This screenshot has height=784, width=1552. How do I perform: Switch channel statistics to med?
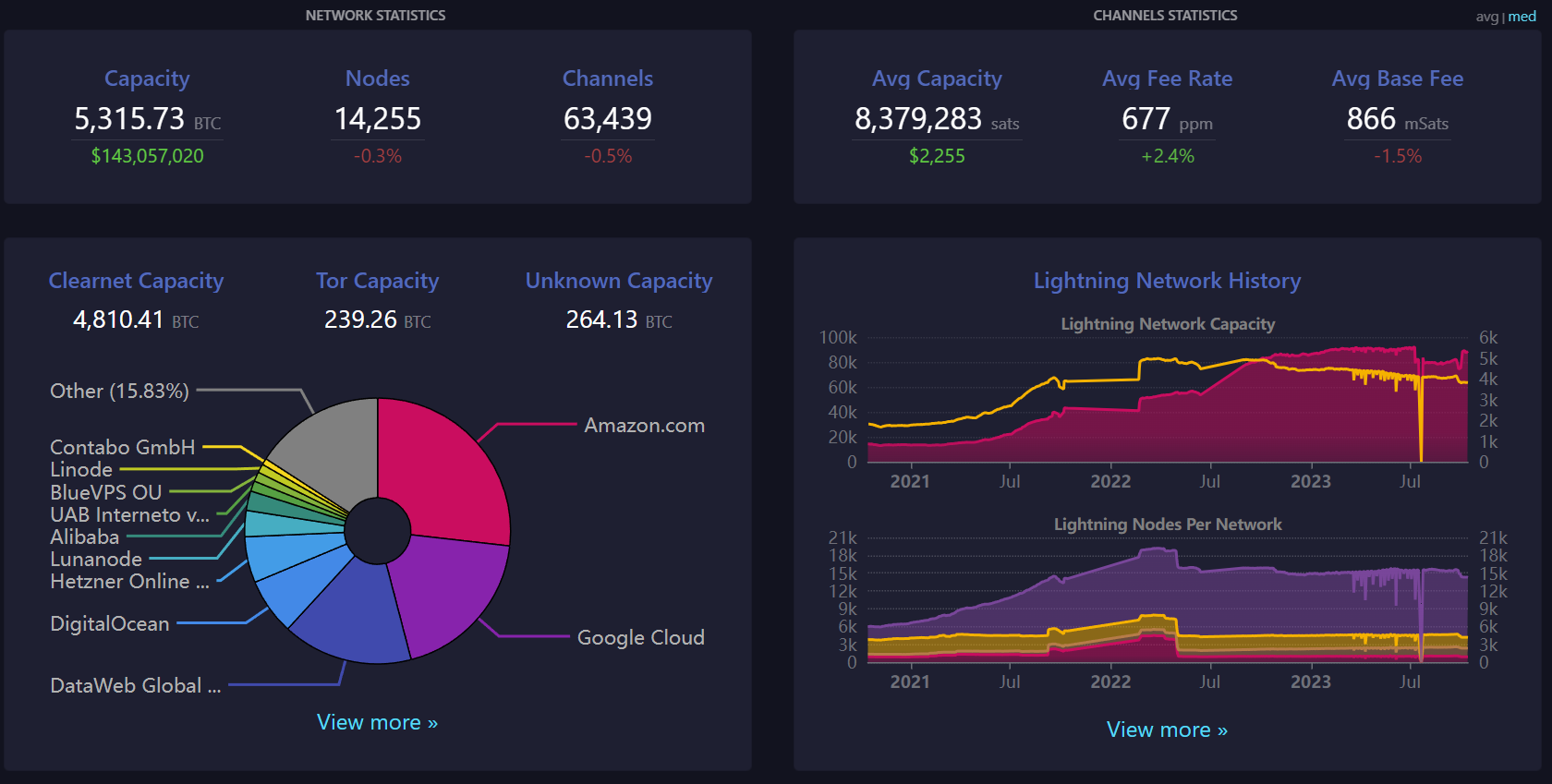point(1522,17)
